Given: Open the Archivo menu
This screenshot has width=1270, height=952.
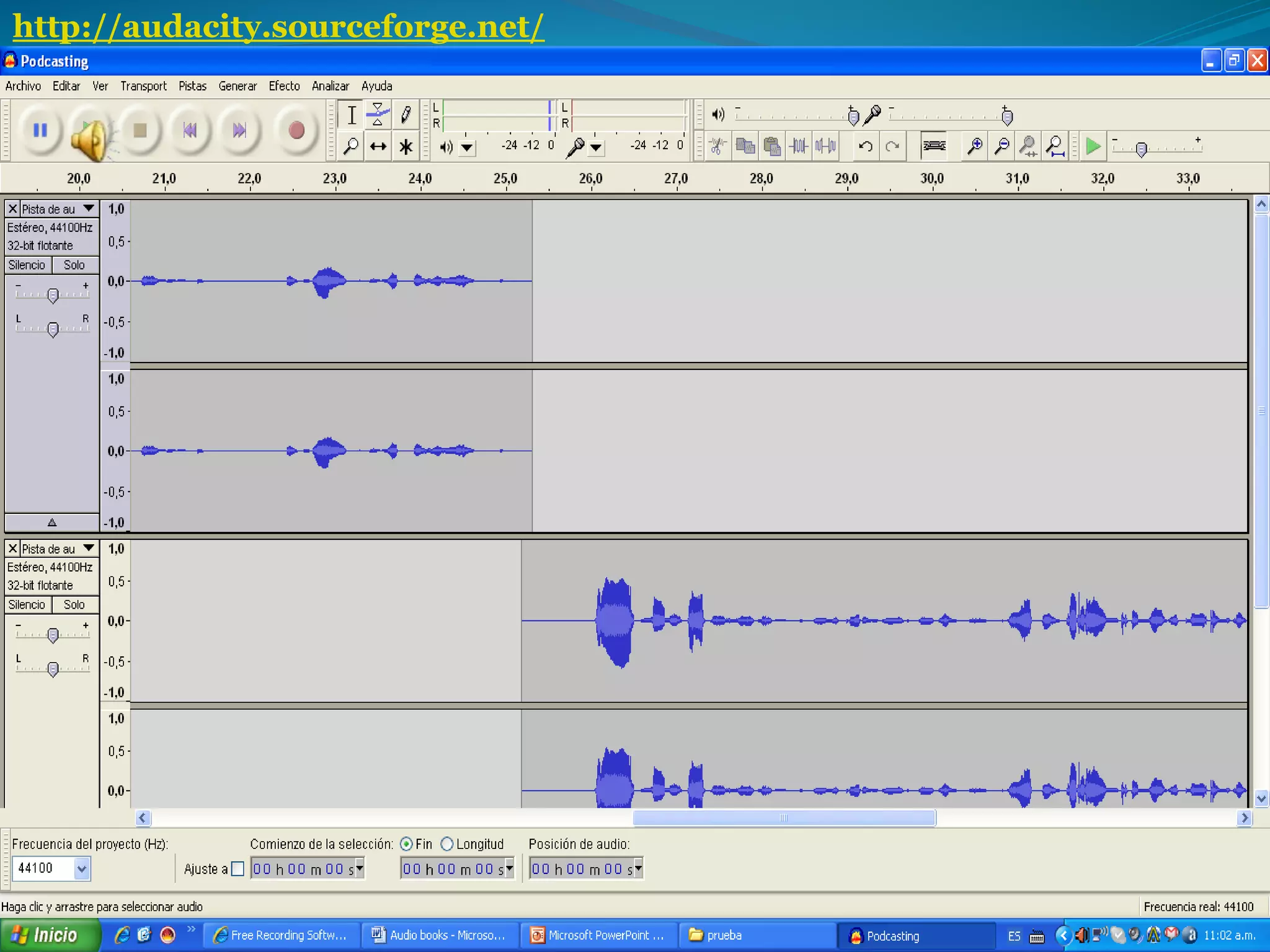Looking at the screenshot, I should click(x=23, y=86).
